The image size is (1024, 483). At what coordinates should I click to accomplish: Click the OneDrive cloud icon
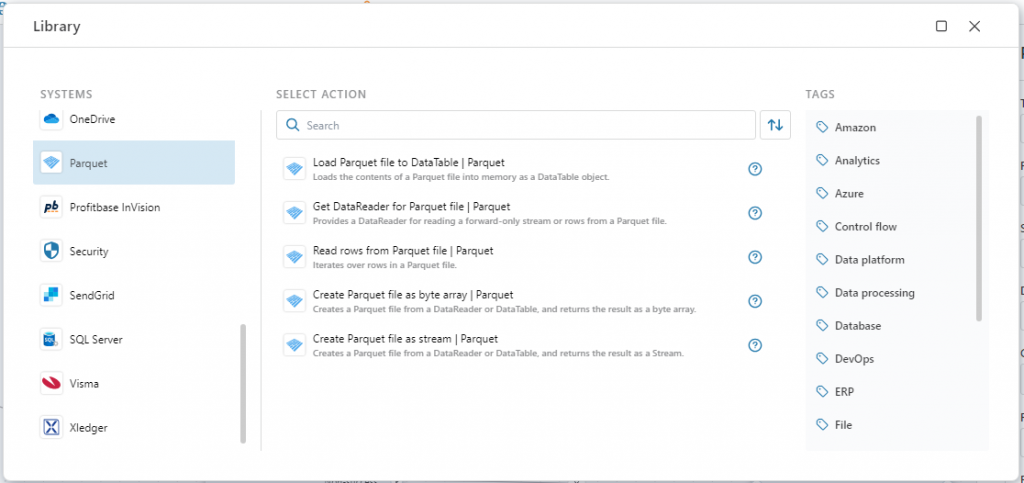(x=51, y=119)
